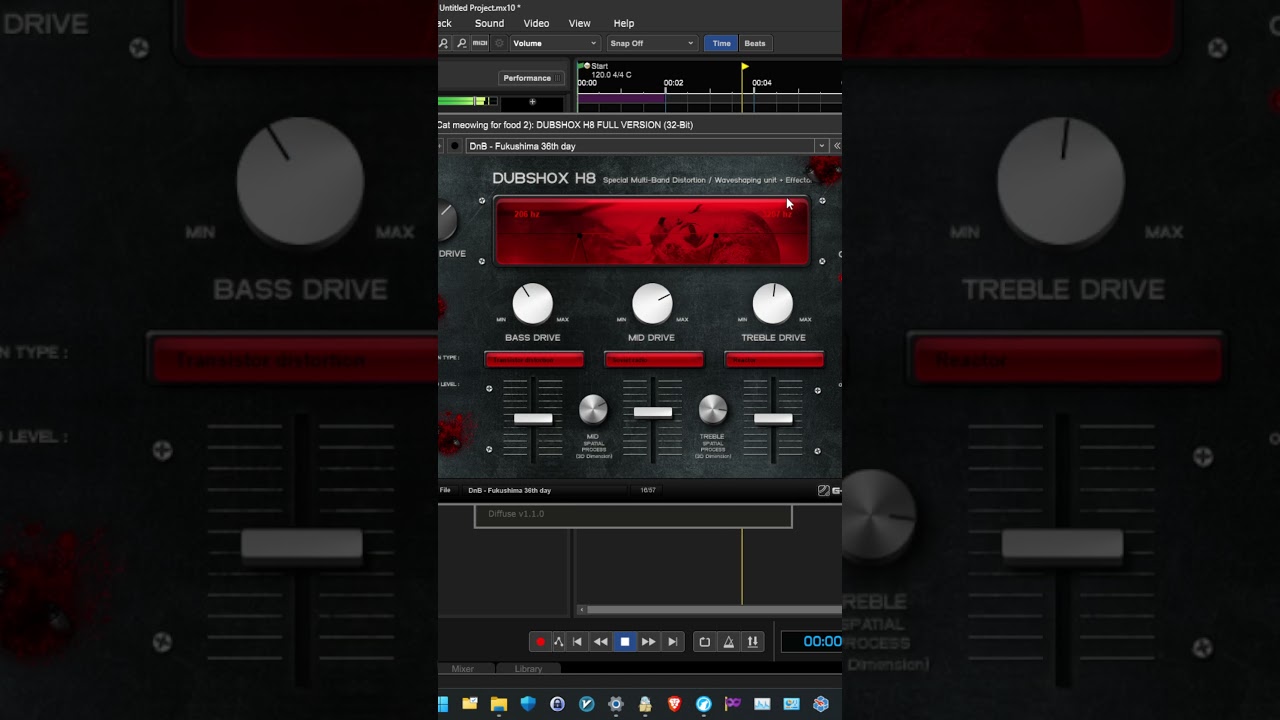Image resolution: width=1280 pixels, height=720 pixels.
Task: Toggle the metronome icon
Action: [729, 642]
